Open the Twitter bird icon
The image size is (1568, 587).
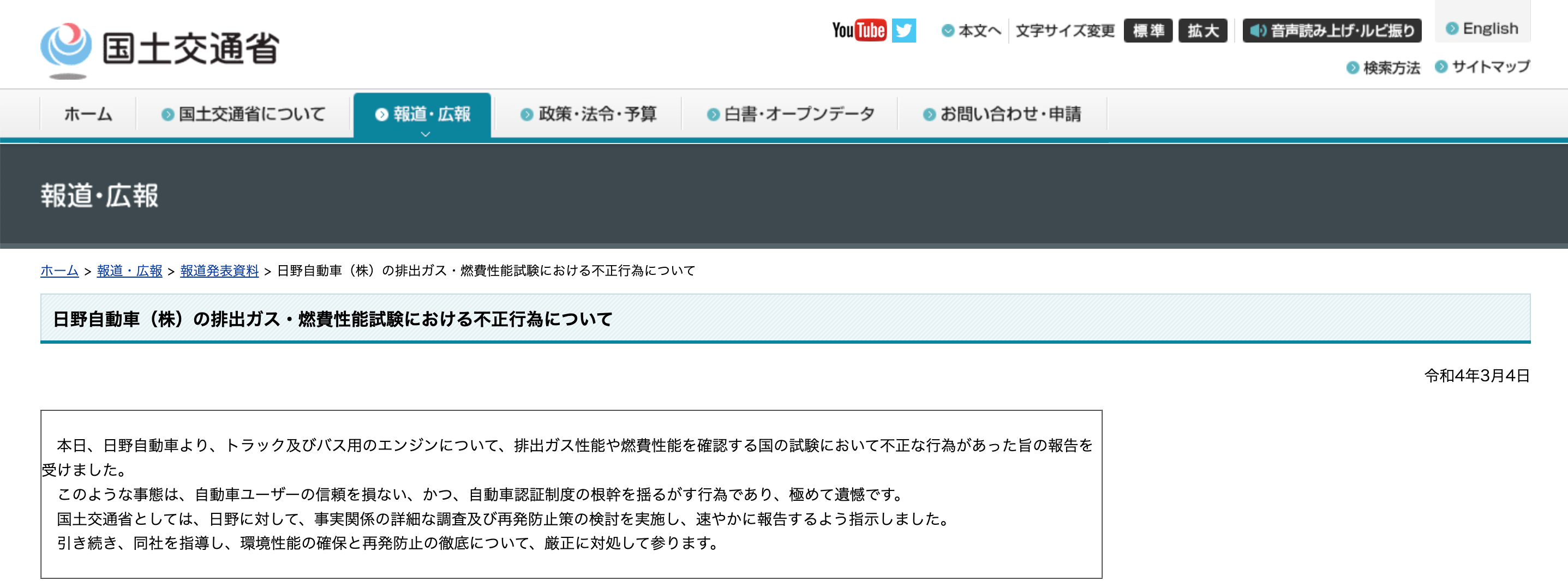(x=903, y=31)
